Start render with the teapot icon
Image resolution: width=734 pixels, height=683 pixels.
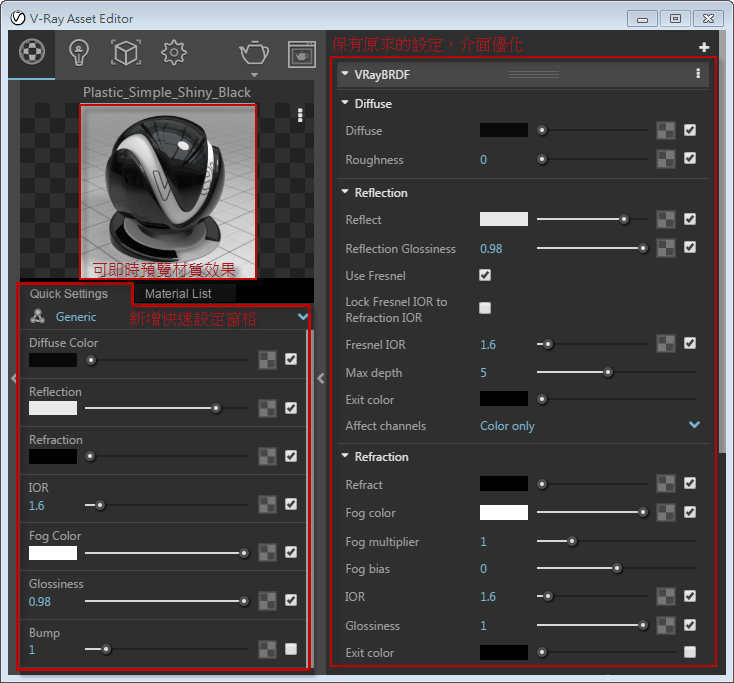[x=254, y=52]
